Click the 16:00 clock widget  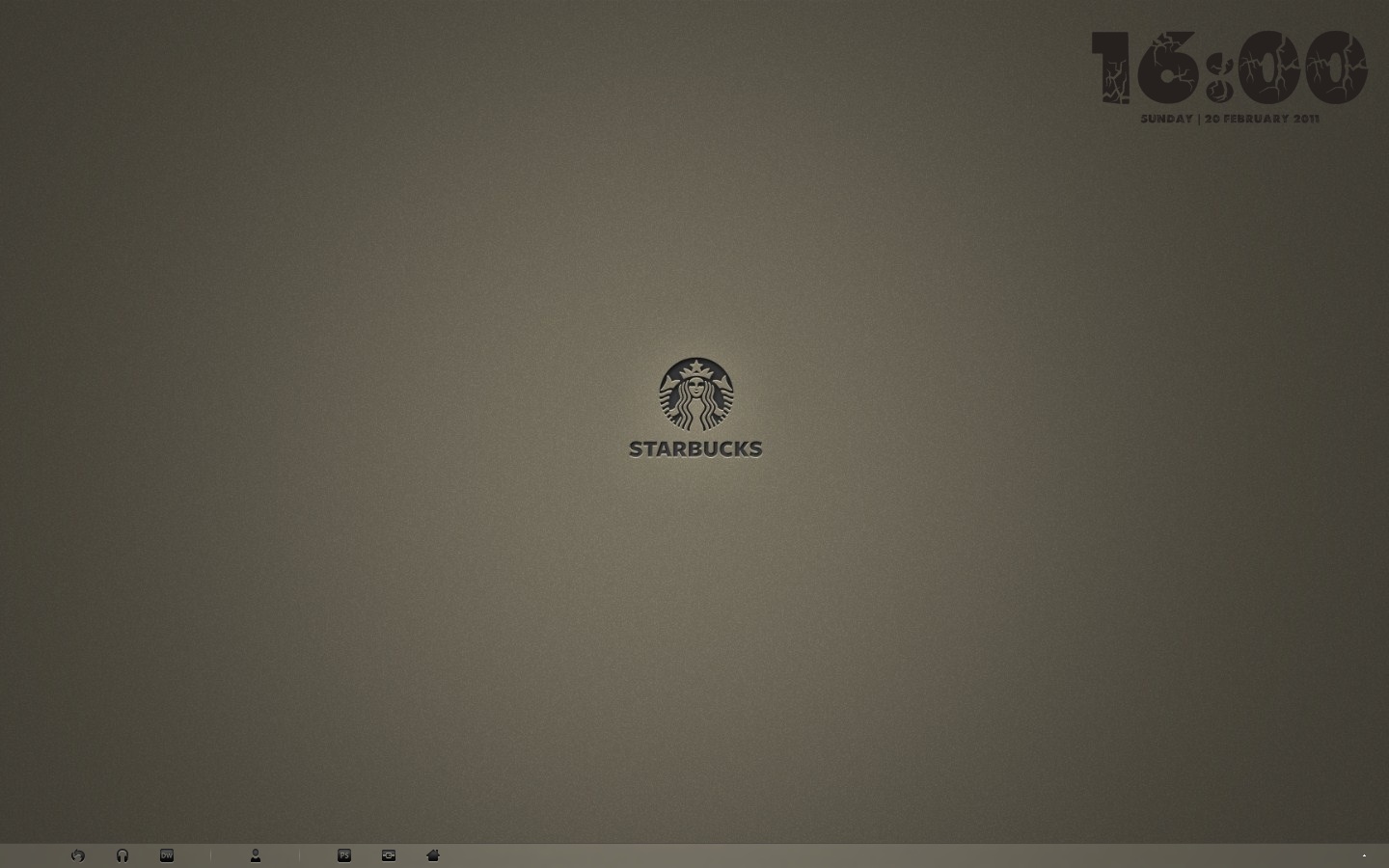(1230, 68)
